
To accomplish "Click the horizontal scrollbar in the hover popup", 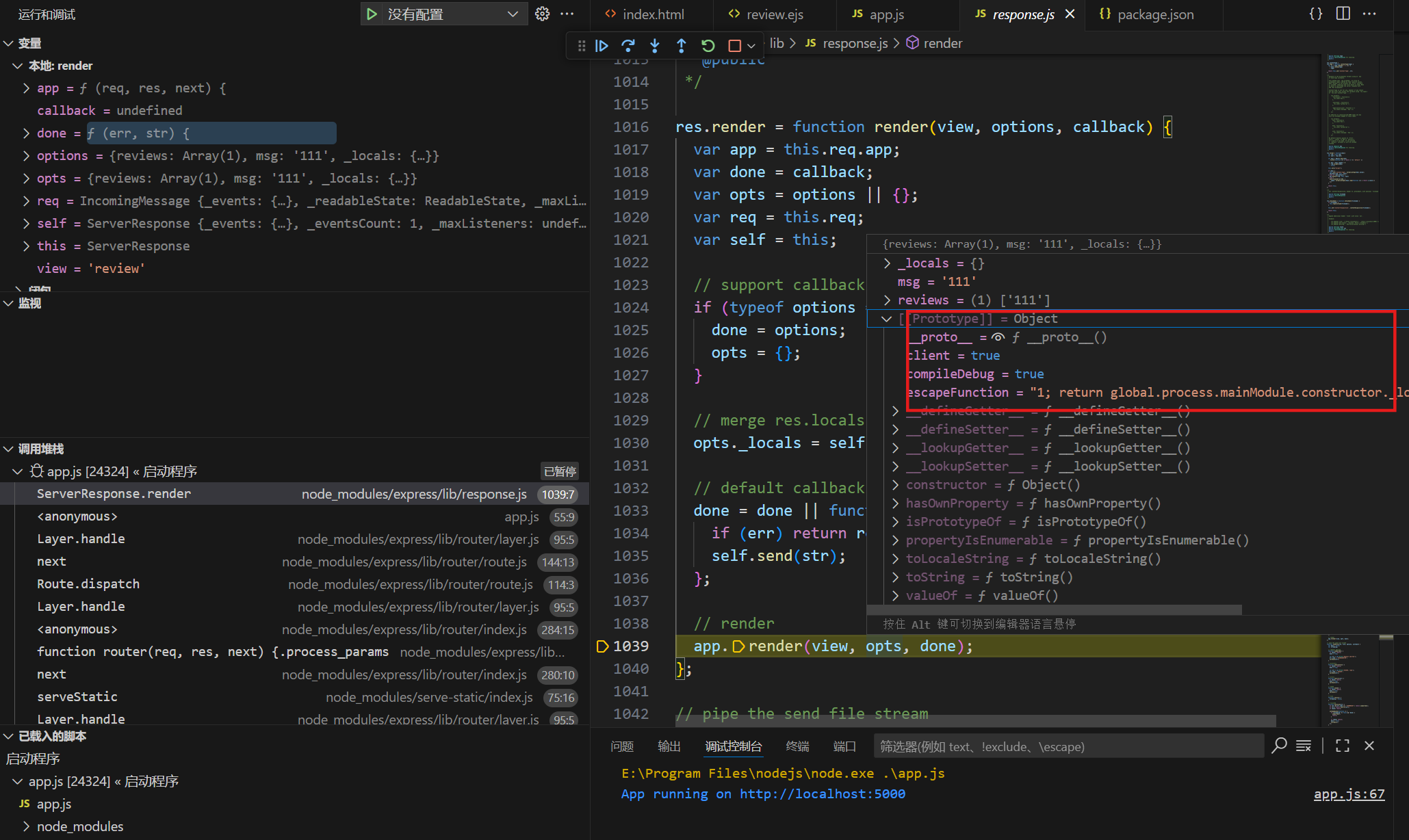I will tap(1054, 609).
